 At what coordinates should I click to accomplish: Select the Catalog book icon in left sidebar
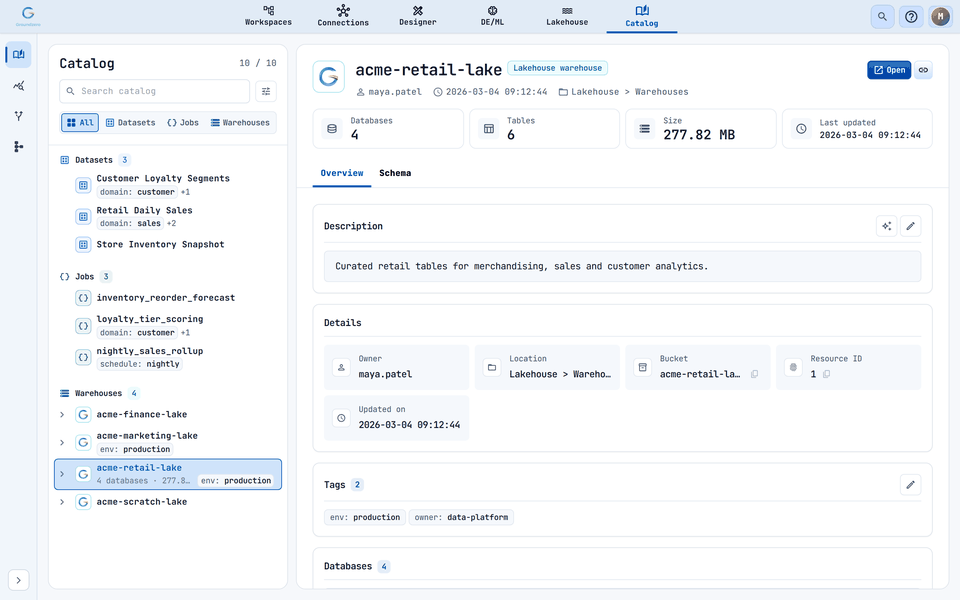18,54
